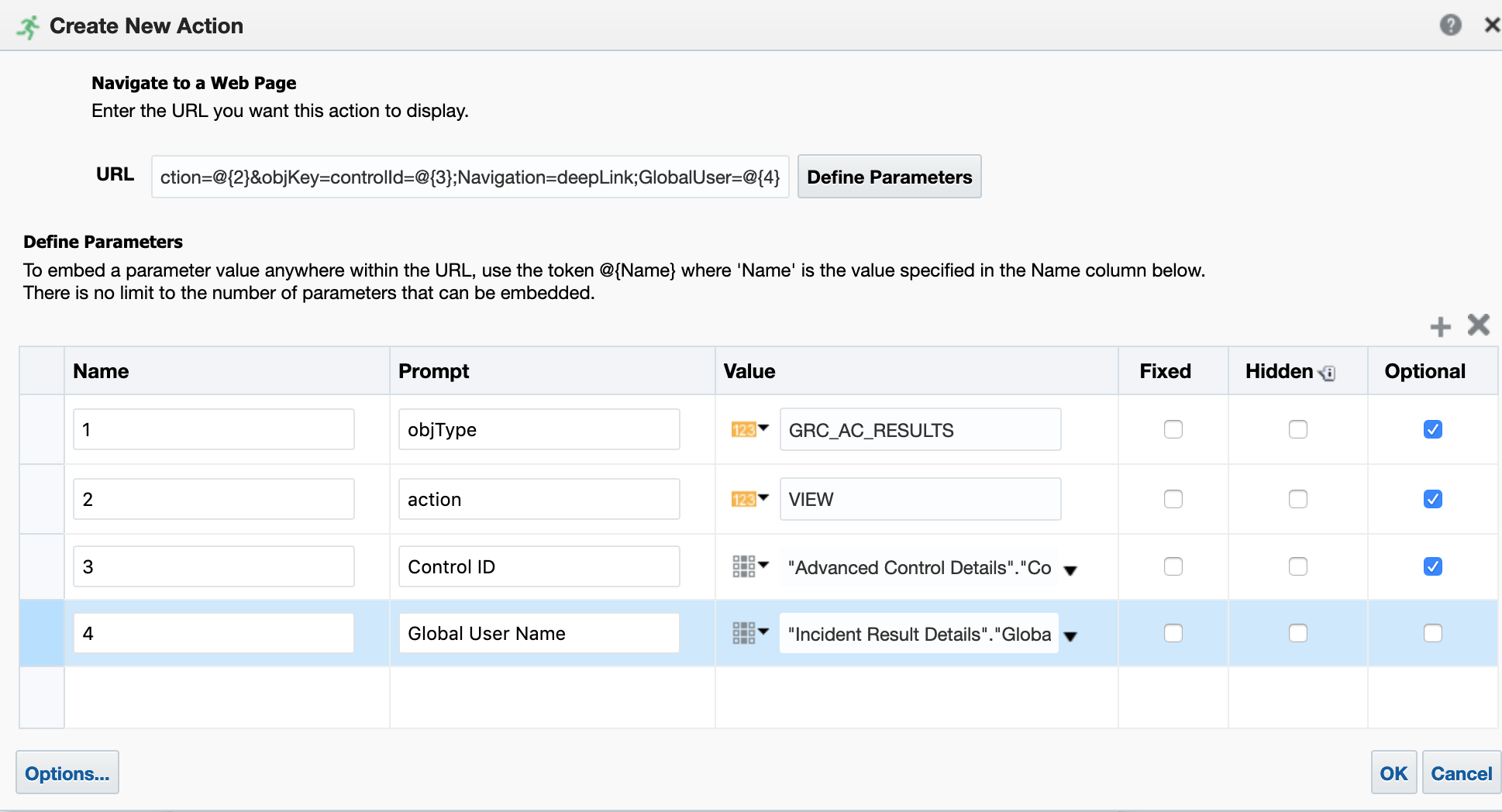This screenshot has width=1502, height=812.
Task: Click the running man action icon in header
Action: click(x=26, y=25)
